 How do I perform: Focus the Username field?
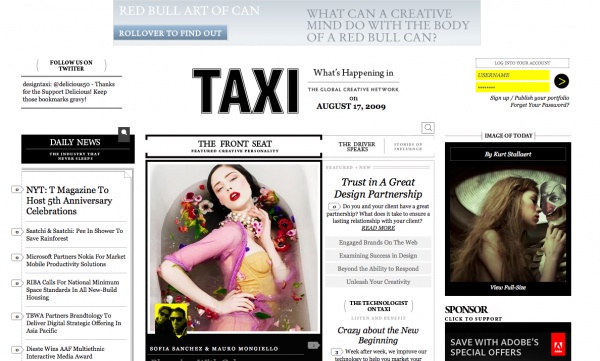[x=512, y=75]
